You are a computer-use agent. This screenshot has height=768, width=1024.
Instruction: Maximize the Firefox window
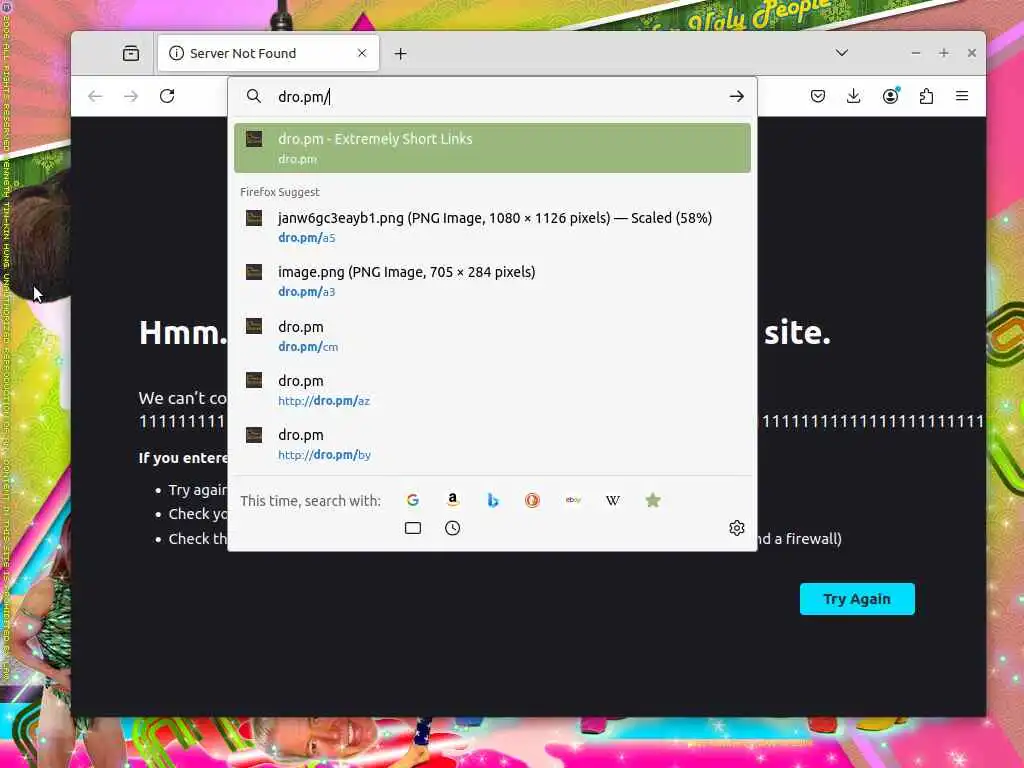coord(944,53)
